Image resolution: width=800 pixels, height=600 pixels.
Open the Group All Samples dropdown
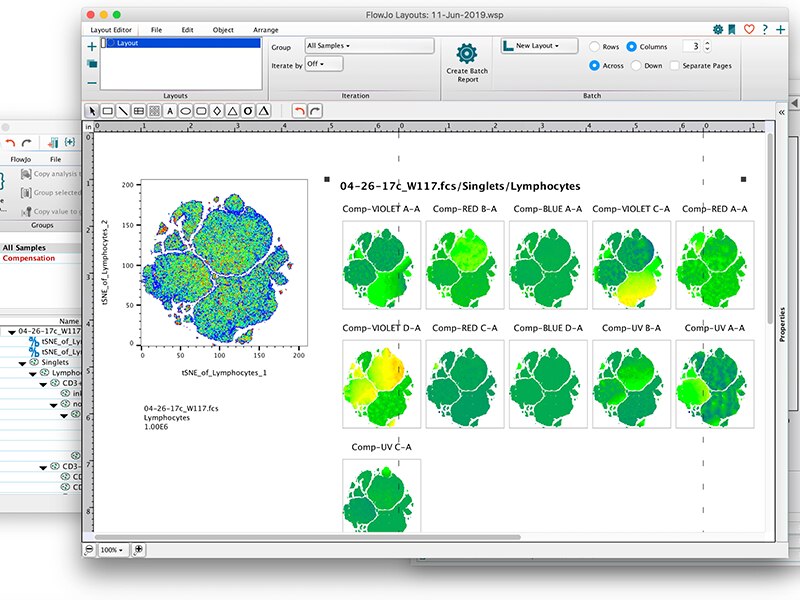(x=369, y=45)
